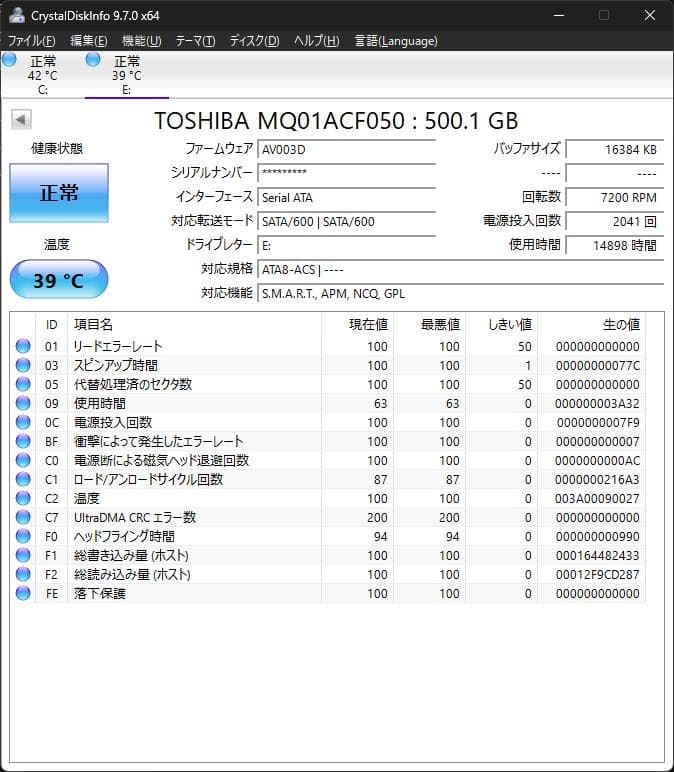Click status orb for ID C0 row
The image size is (674, 772).
[x=23, y=460]
